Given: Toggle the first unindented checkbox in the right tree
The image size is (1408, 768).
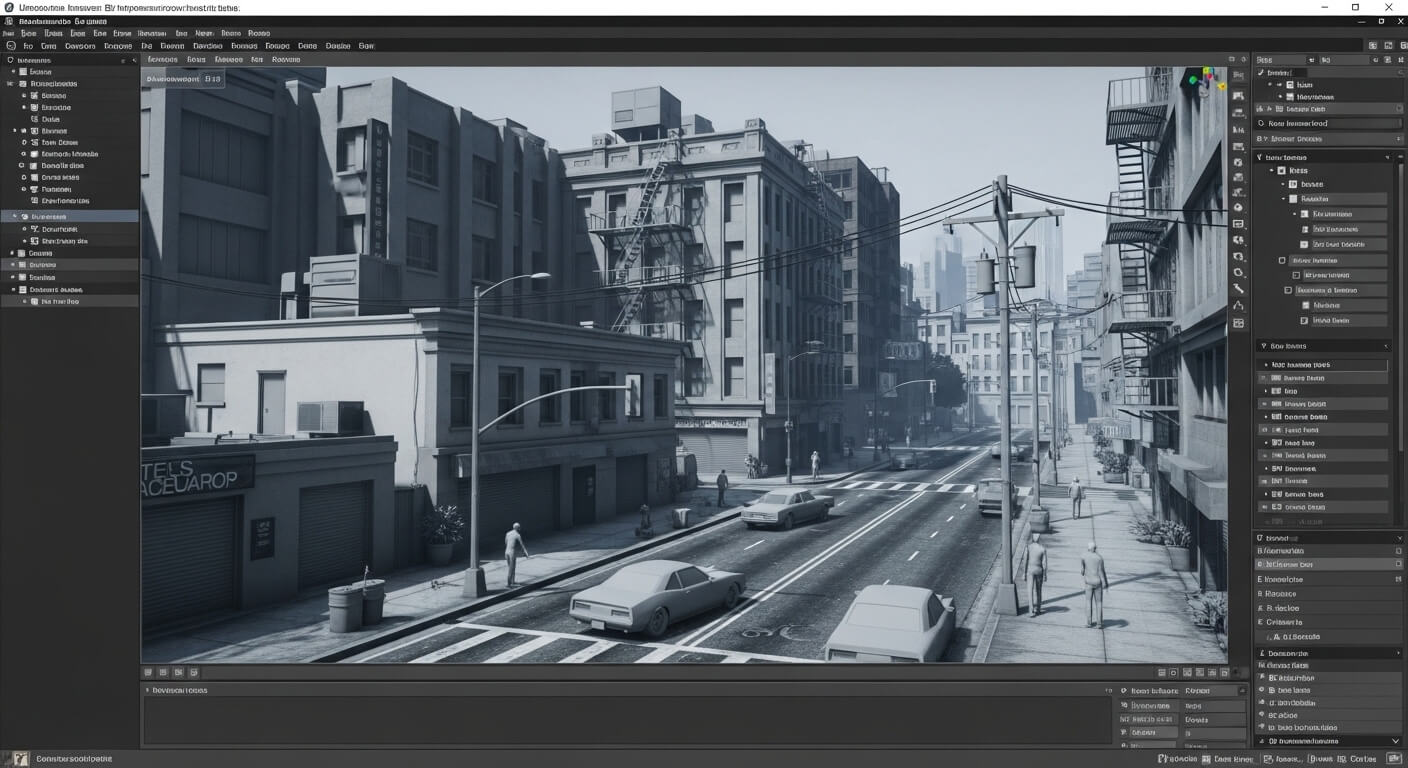Looking at the screenshot, I should click(x=1283, y=260).
